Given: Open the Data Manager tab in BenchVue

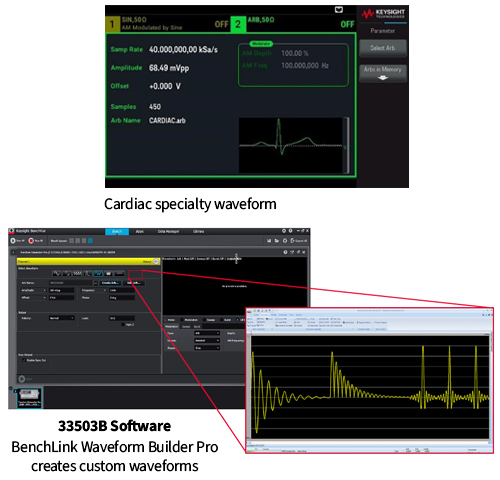Looking at the screenshot, I should [x=168, y=231].
